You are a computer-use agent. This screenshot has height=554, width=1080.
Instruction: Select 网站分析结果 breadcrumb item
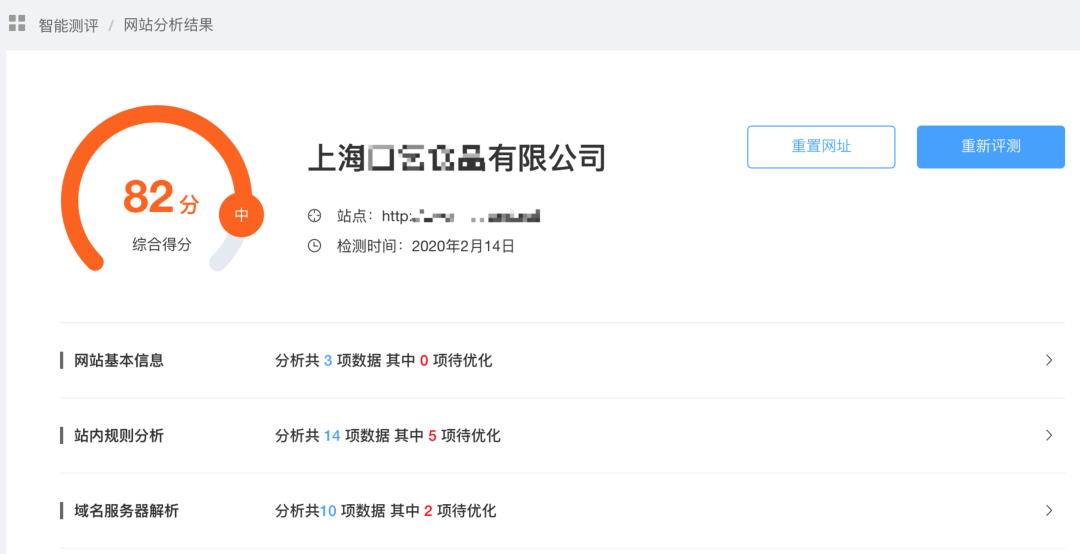[x=168, y=25]
